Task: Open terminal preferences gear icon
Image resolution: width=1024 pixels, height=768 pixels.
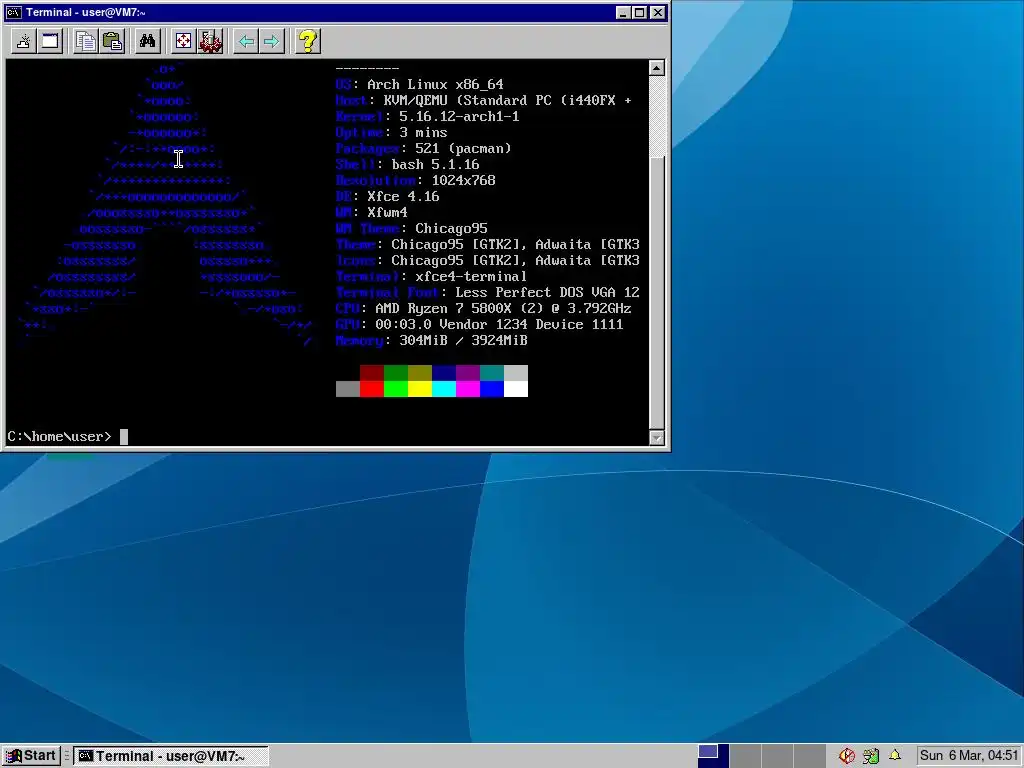Action: tap(210, 42)
